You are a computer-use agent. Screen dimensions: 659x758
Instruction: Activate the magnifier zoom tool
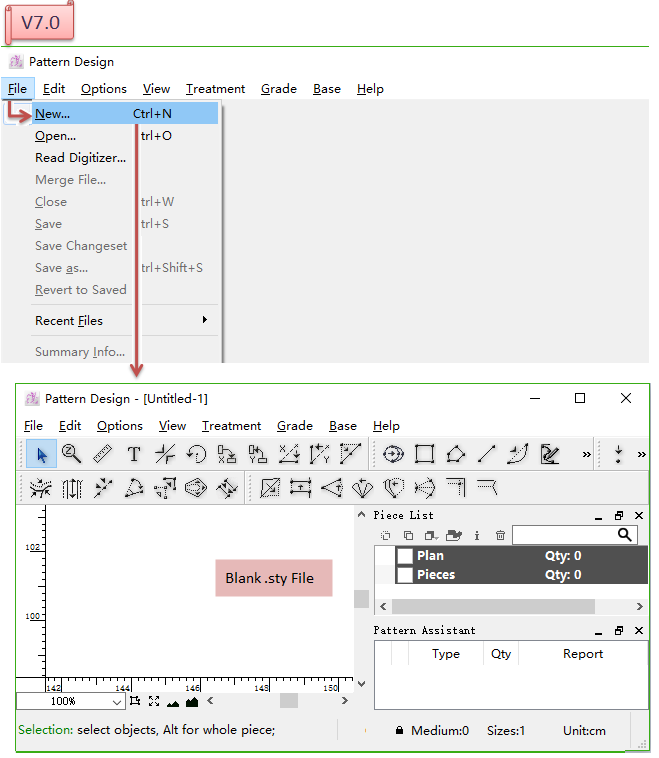coord(71,454)
